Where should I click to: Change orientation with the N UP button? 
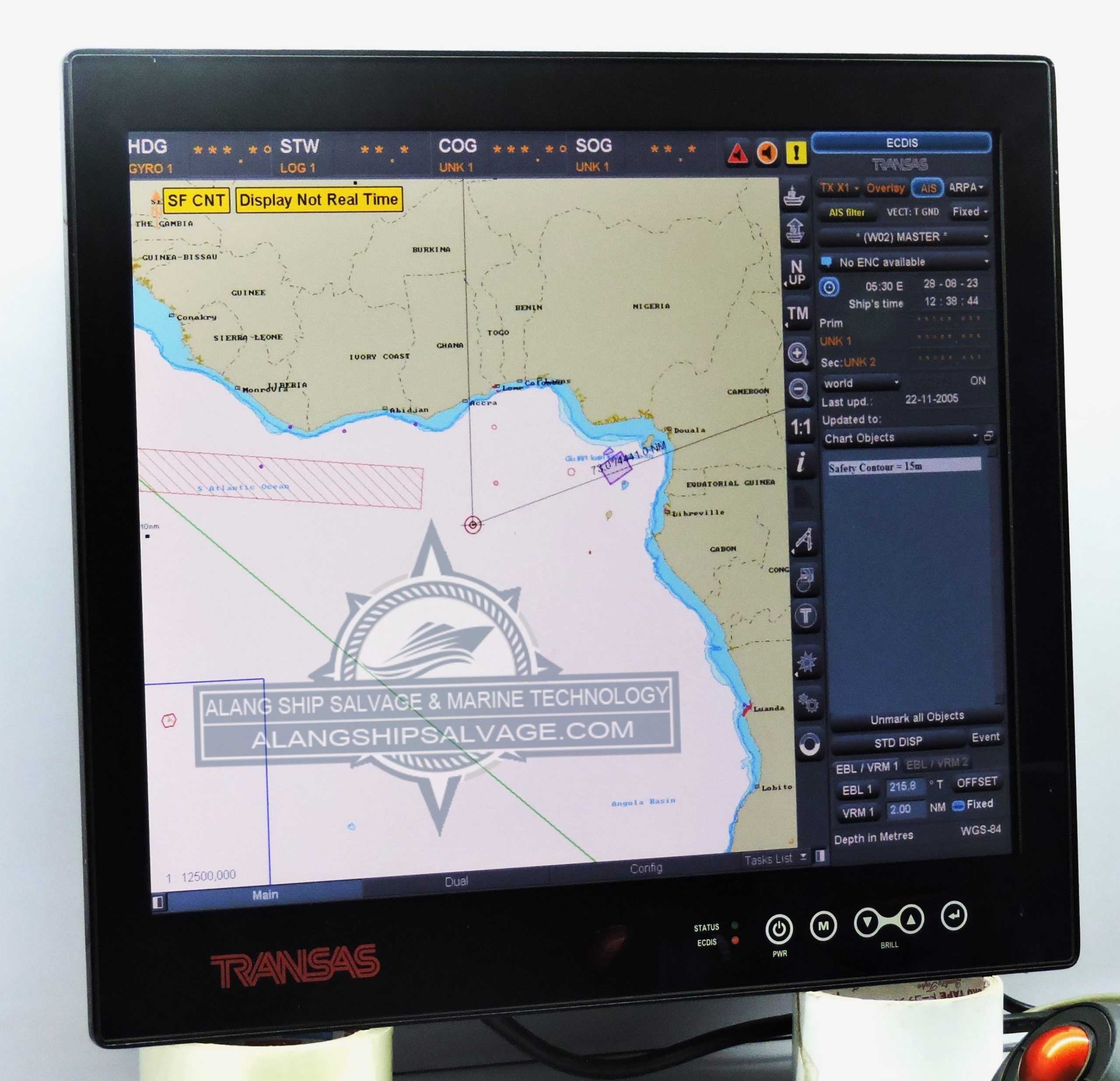(797, 273)
